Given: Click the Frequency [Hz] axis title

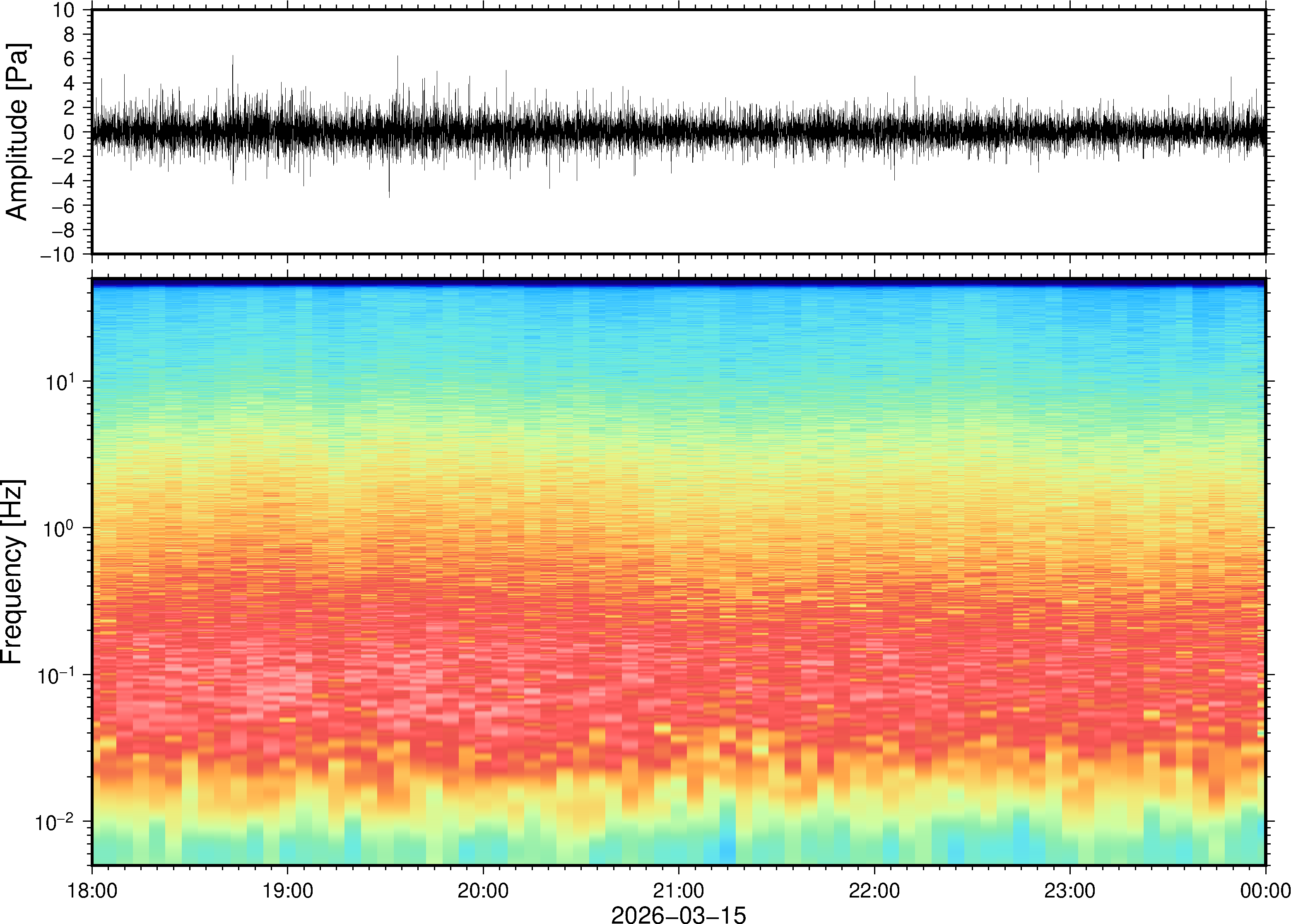Looking at the screenshot, I should coord(12,571).
